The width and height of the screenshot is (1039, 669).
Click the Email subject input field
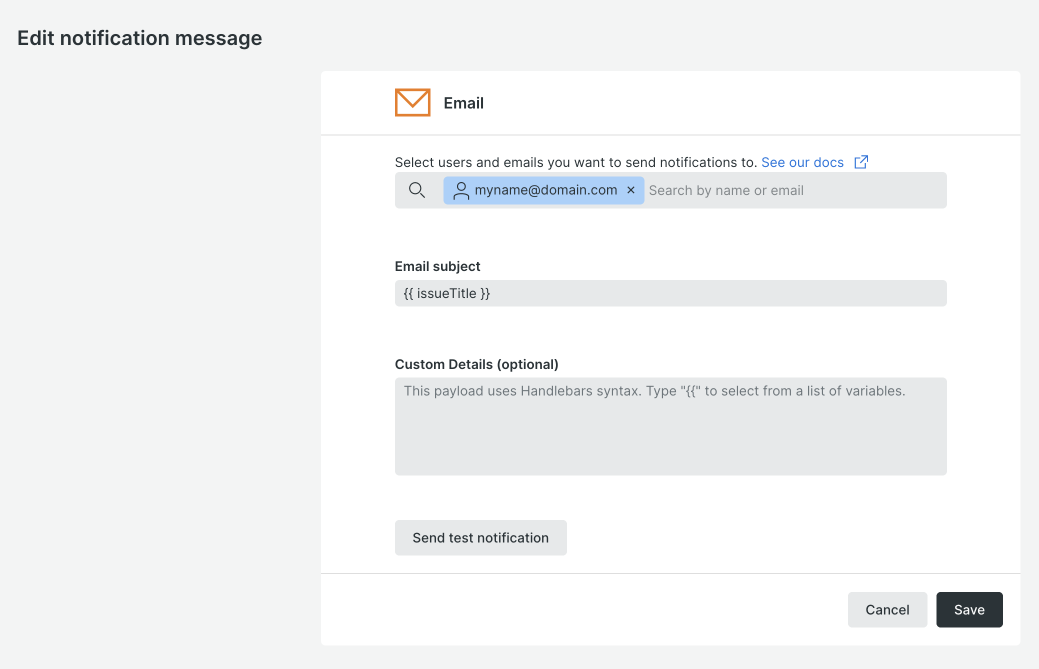click(671, 293)
